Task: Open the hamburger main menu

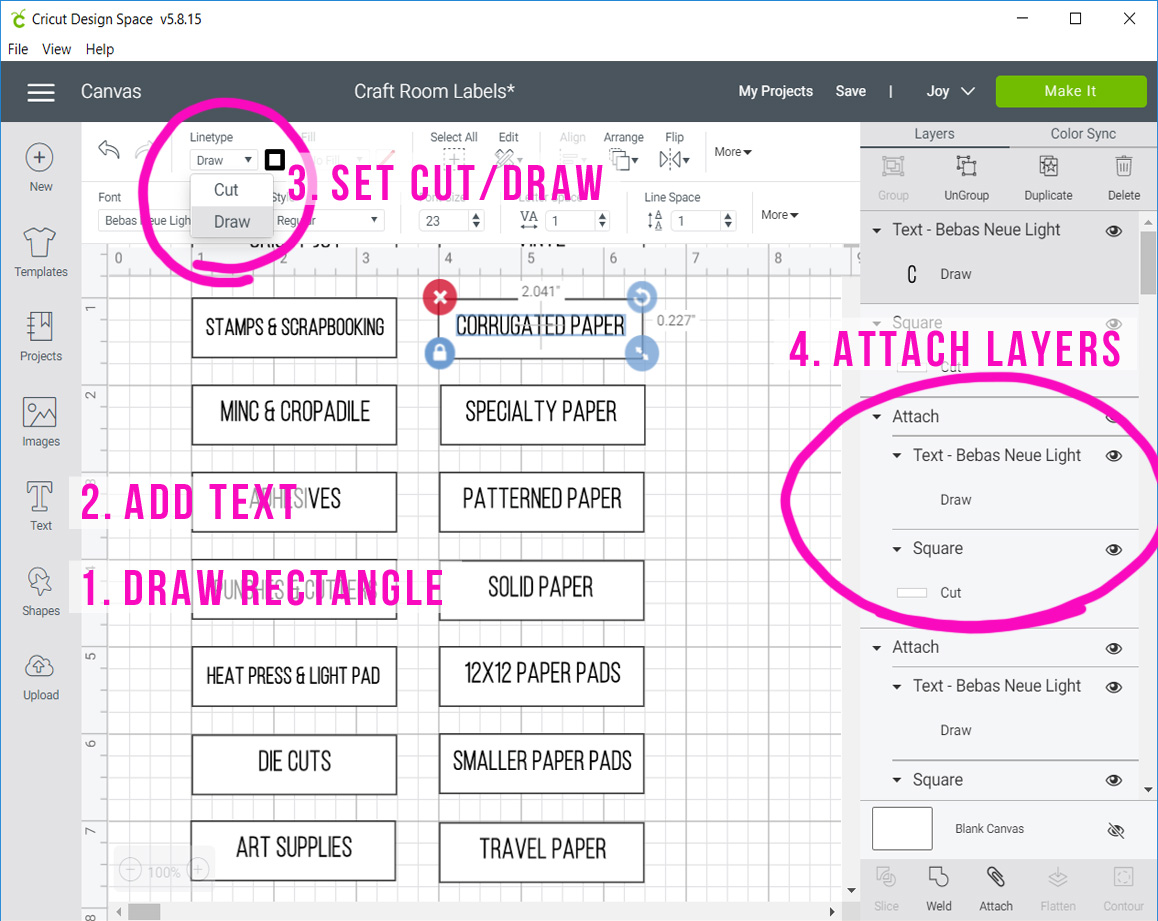Action: (41, 92)
